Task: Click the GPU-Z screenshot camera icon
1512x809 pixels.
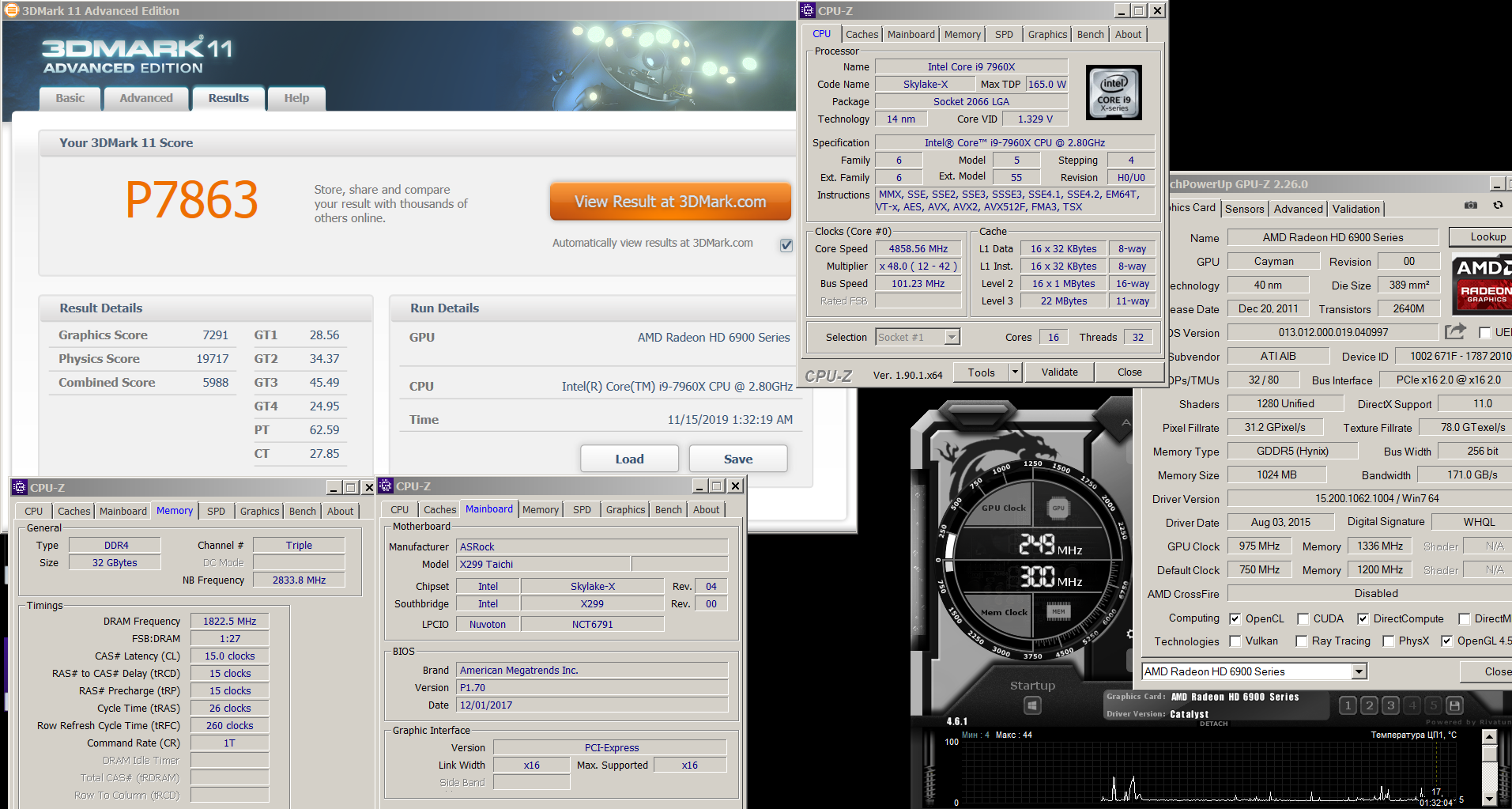Action: pos(1470,206)
